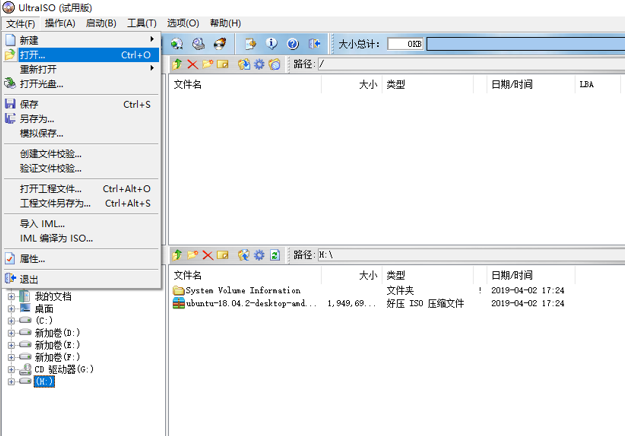Click the ubuntu ISO file archive icon
625x436 pixels.
click(179, 303)
